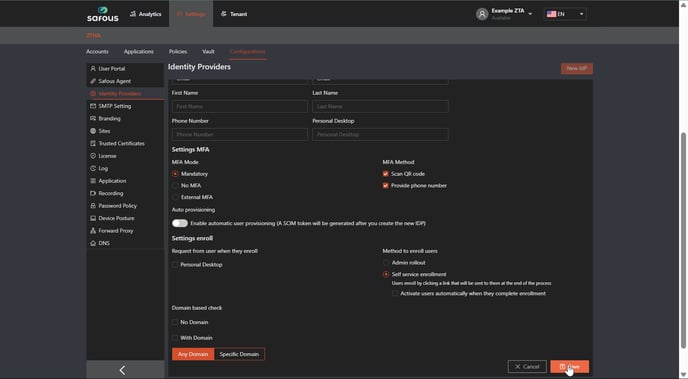Expand Example ZTA user account menu
Viewport: 688px width, 379px height.
[505, 14]
